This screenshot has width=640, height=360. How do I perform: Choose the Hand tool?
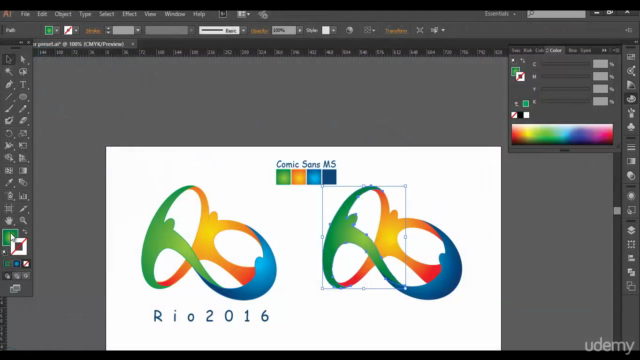tap(9, 221)
